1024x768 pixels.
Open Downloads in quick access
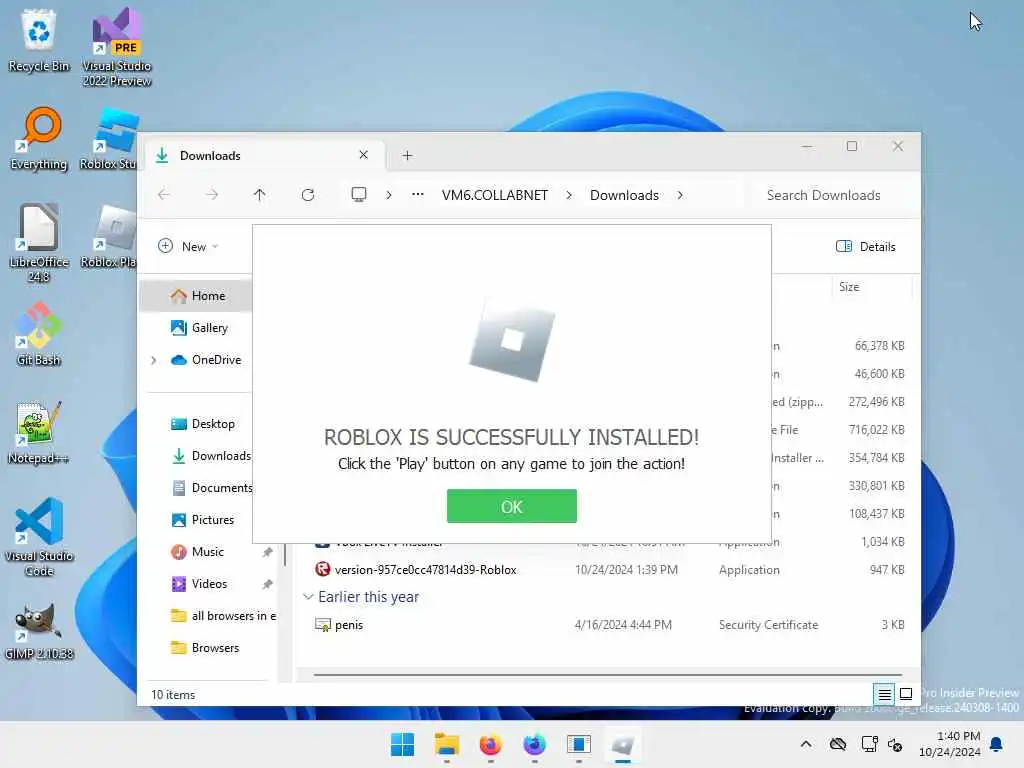click(x=210, y=456)
